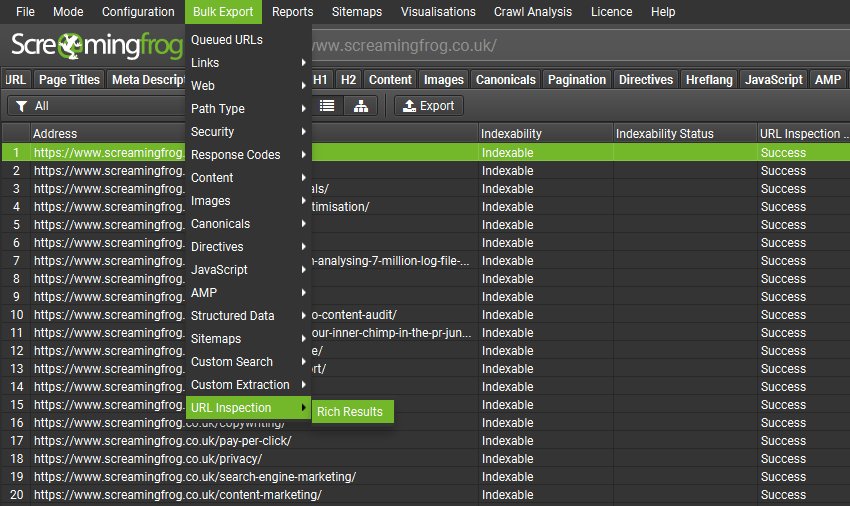Switch to the Page Titles tab

(69, 80)
